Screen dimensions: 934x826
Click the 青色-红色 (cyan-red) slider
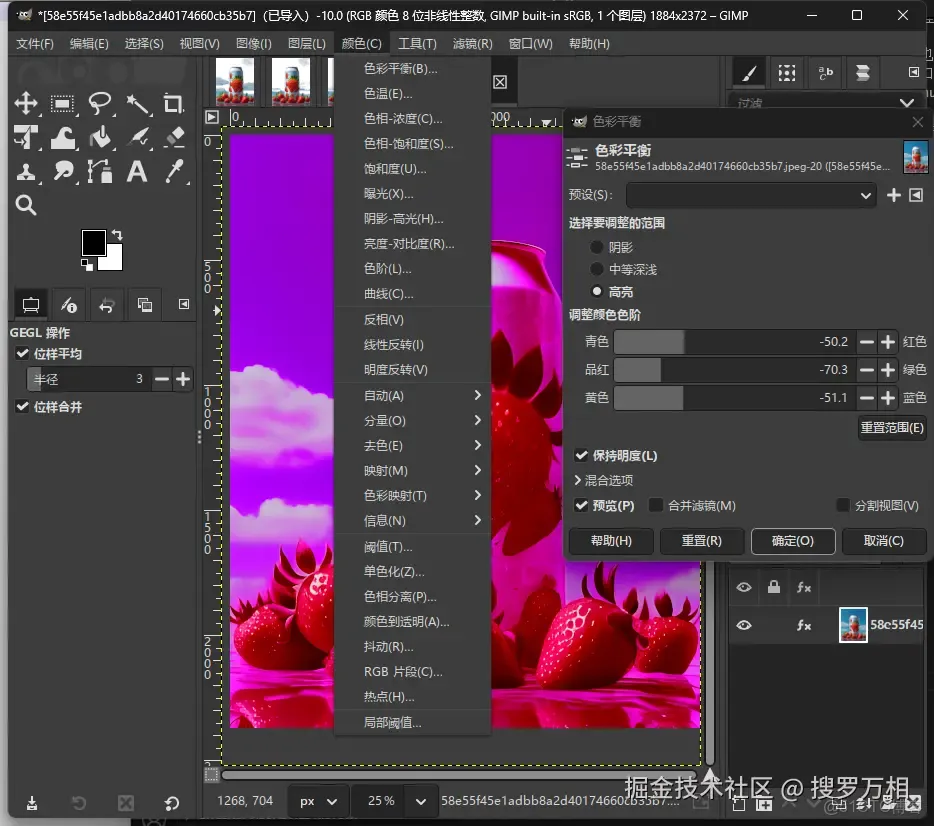coord(733,342)
